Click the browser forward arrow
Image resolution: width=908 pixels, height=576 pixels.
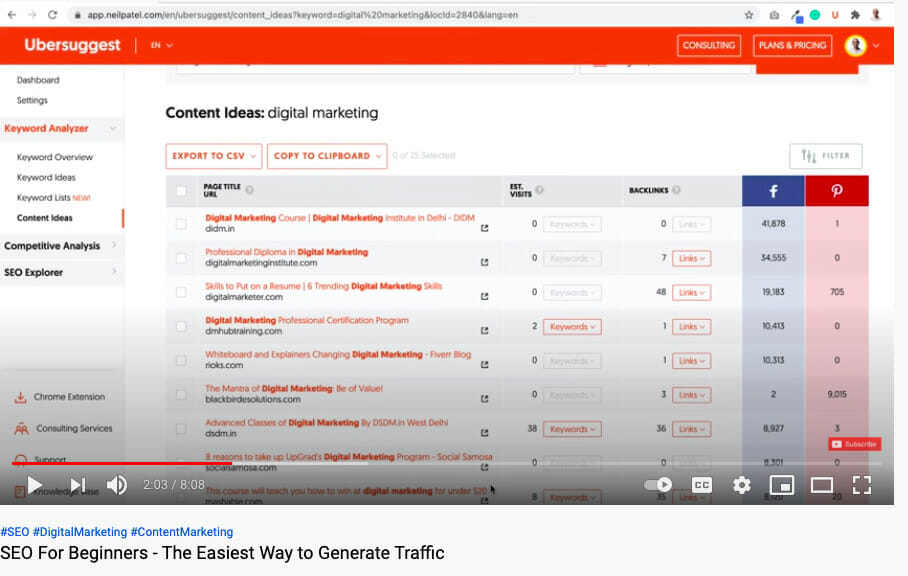[32, 15]
